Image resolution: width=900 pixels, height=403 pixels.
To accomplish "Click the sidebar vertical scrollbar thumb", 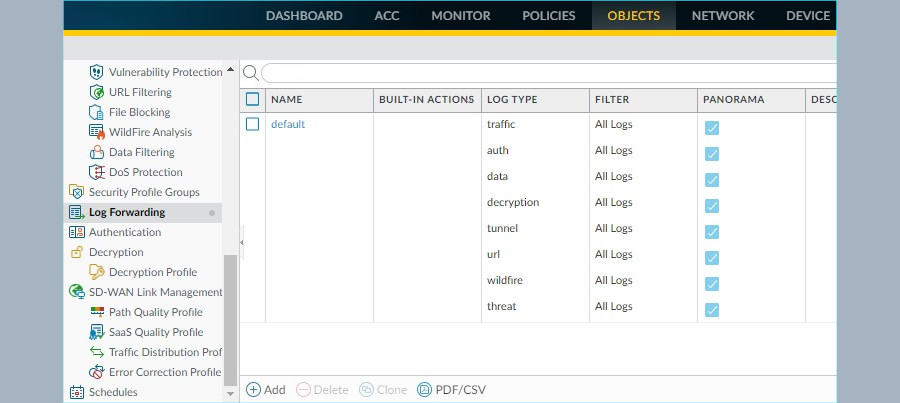I will 230,320.
